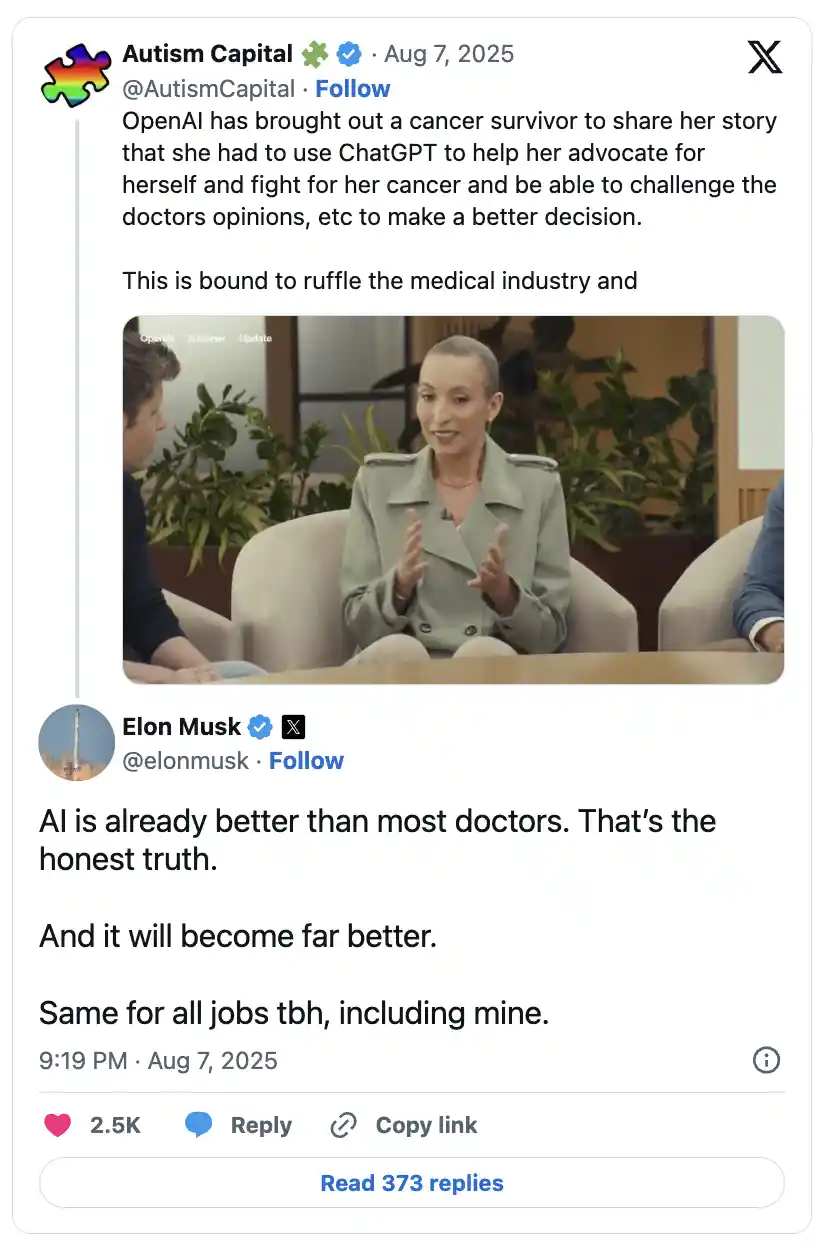This screenshot has height=1248, width=824.
Task: Click the chain link copy icon
Action: [x=343, y=1125]
